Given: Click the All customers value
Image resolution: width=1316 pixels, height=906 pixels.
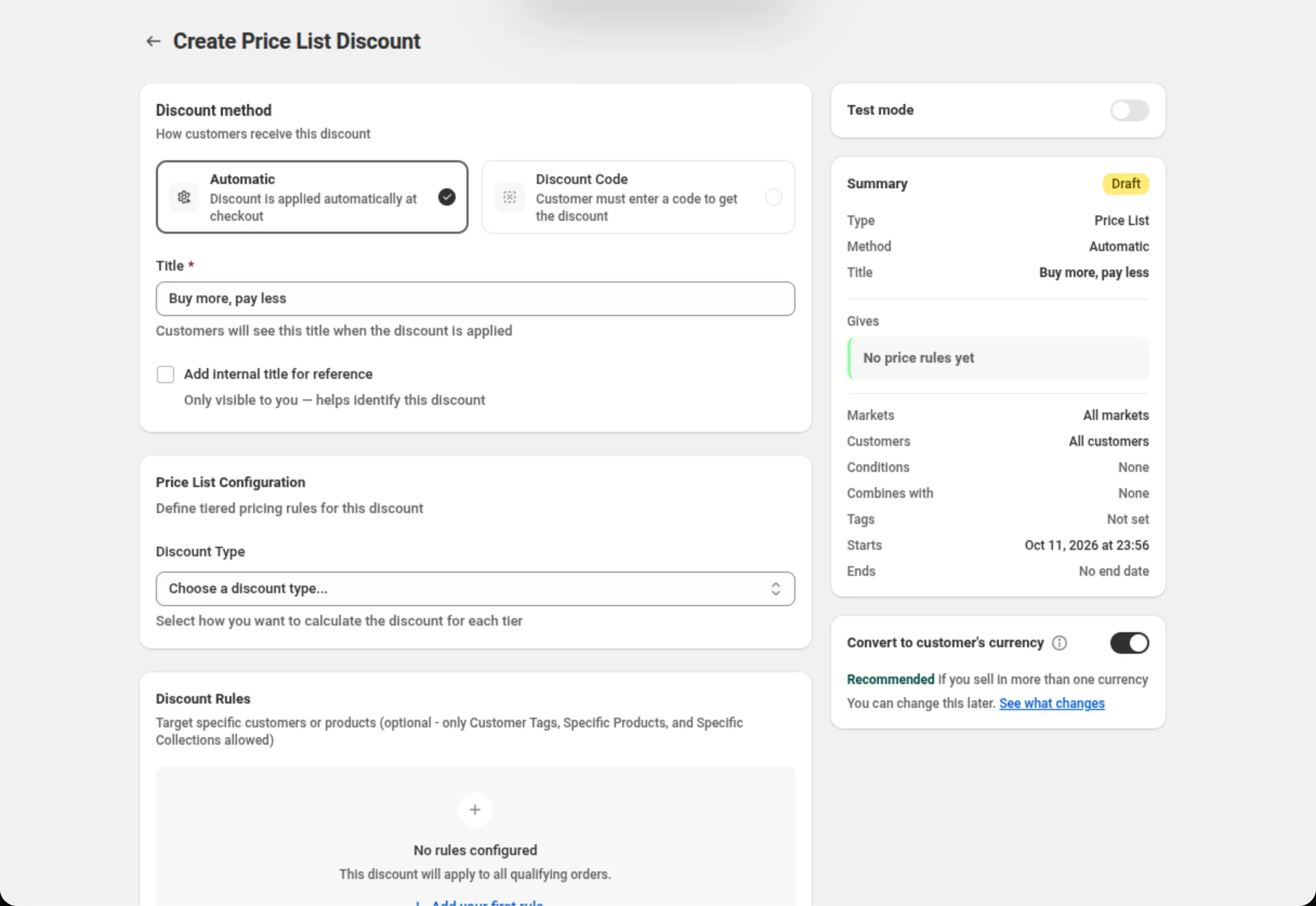Looking at the screenshot, I should (x=1108, y=442).
